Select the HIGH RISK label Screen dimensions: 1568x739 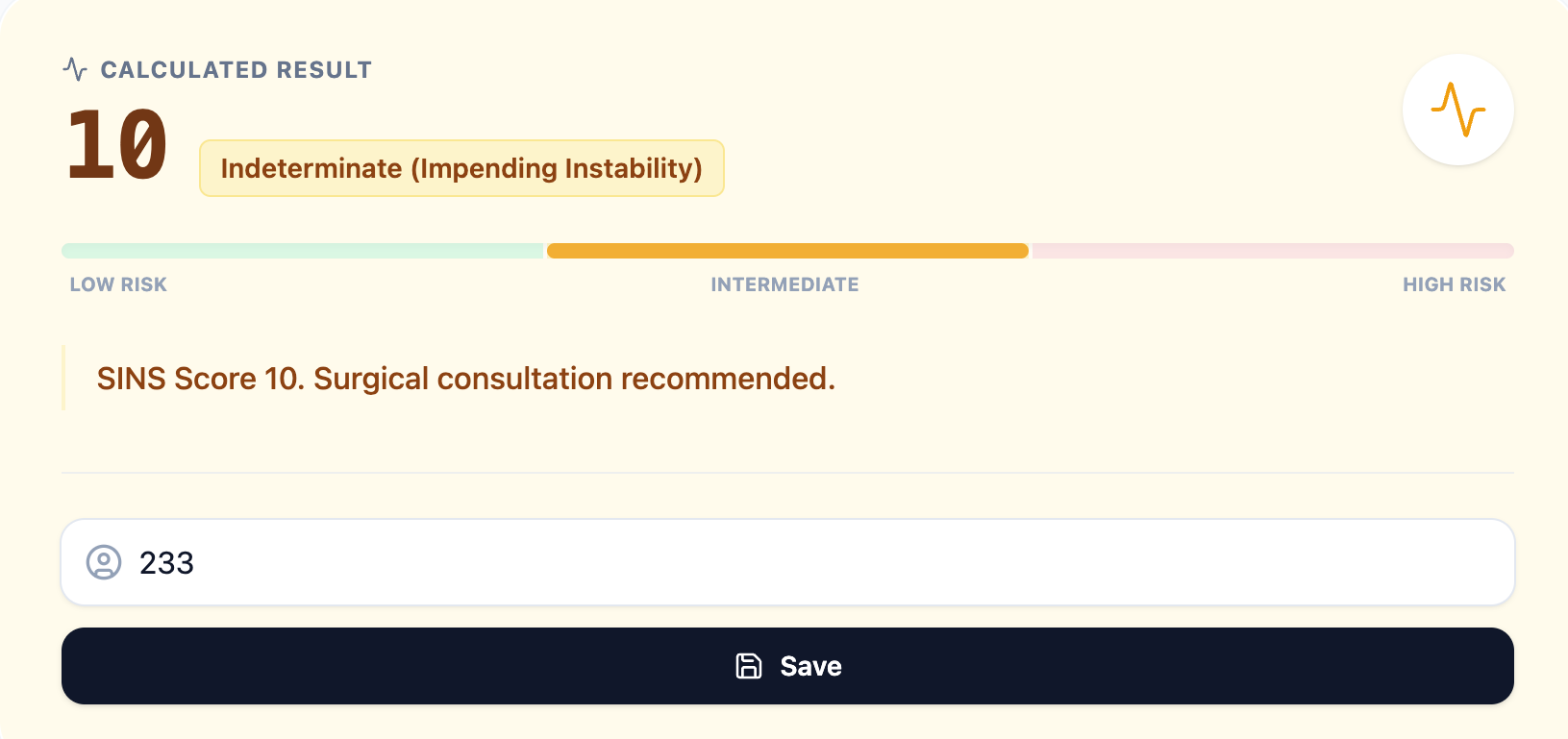[1454, 283]
